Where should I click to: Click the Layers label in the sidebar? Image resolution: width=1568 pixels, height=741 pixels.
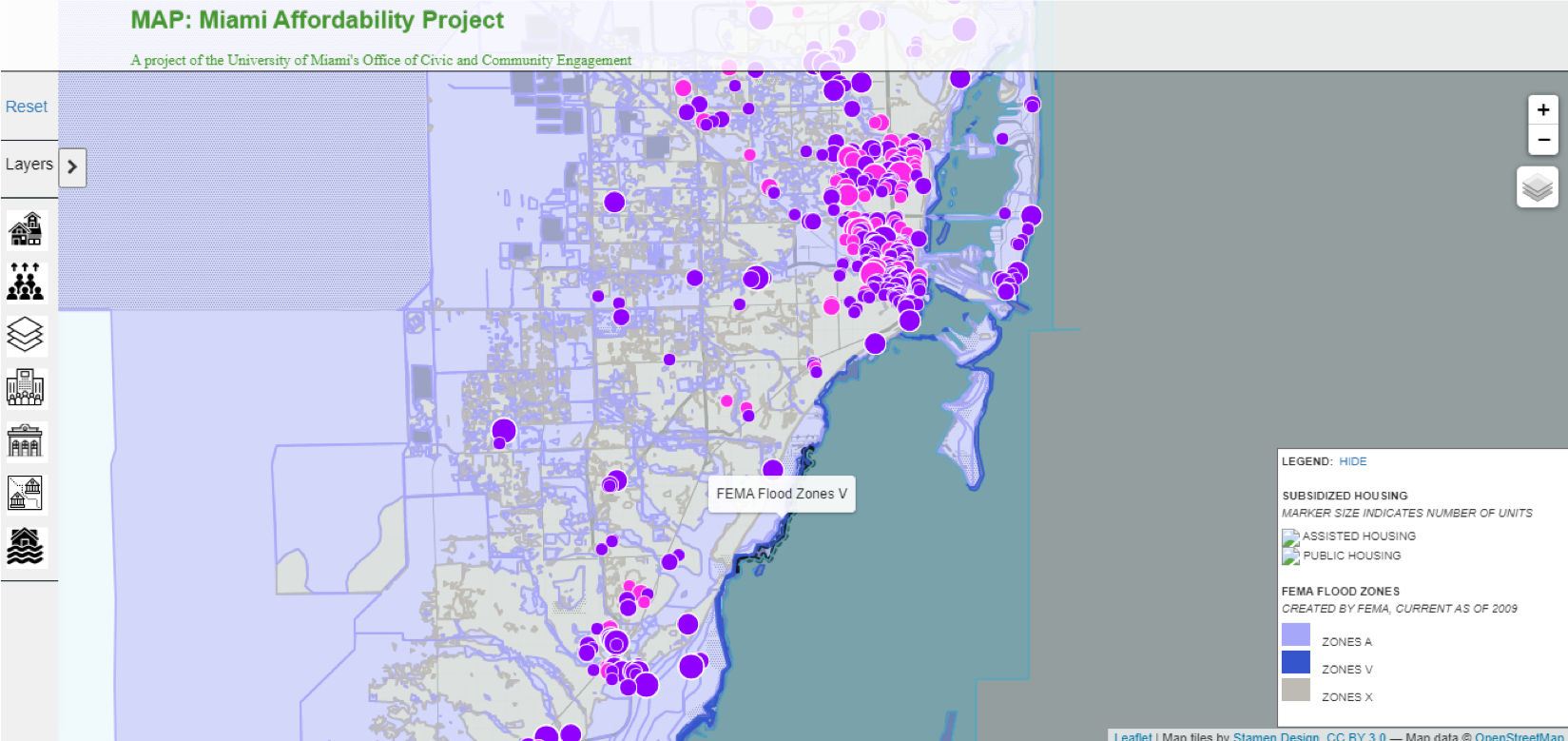tap(29, 164)
